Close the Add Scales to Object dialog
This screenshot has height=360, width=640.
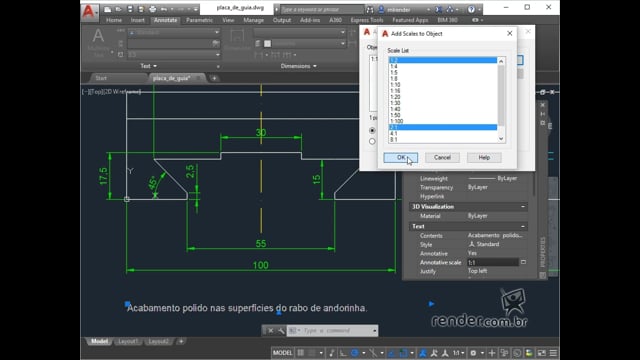coord(509,33)
